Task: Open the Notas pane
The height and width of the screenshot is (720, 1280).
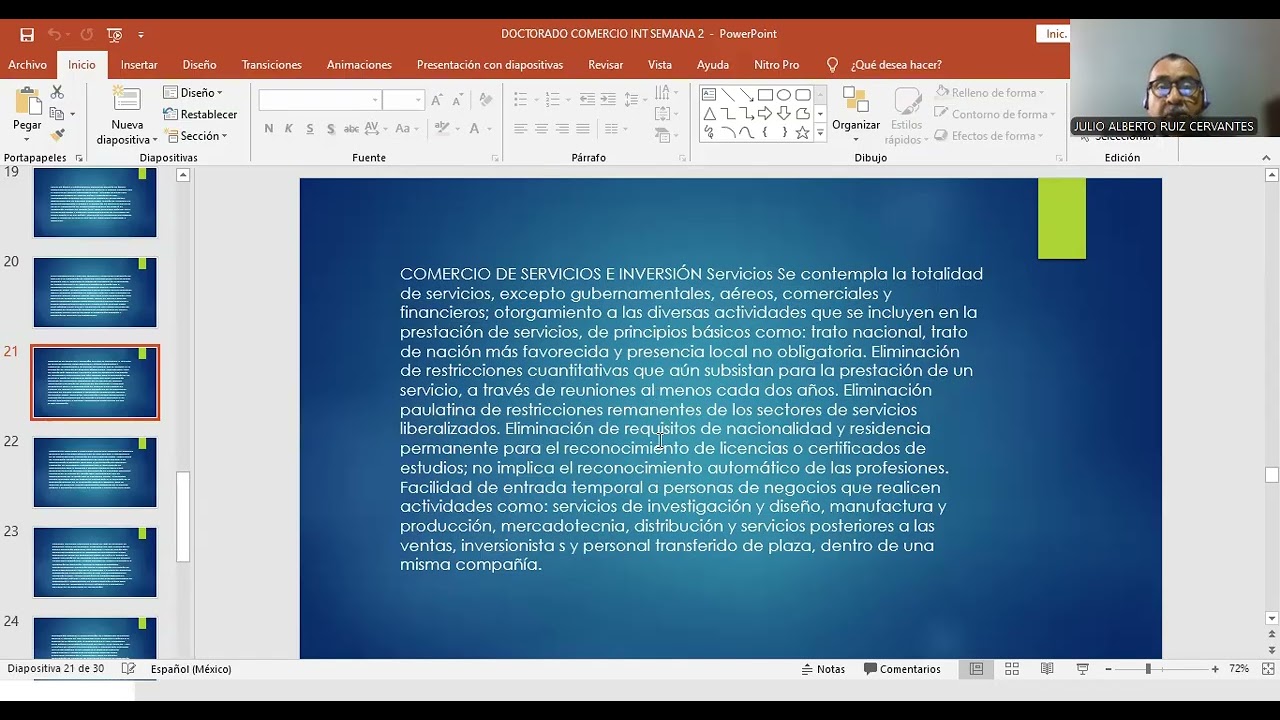Action: click(x=823, y=669)
